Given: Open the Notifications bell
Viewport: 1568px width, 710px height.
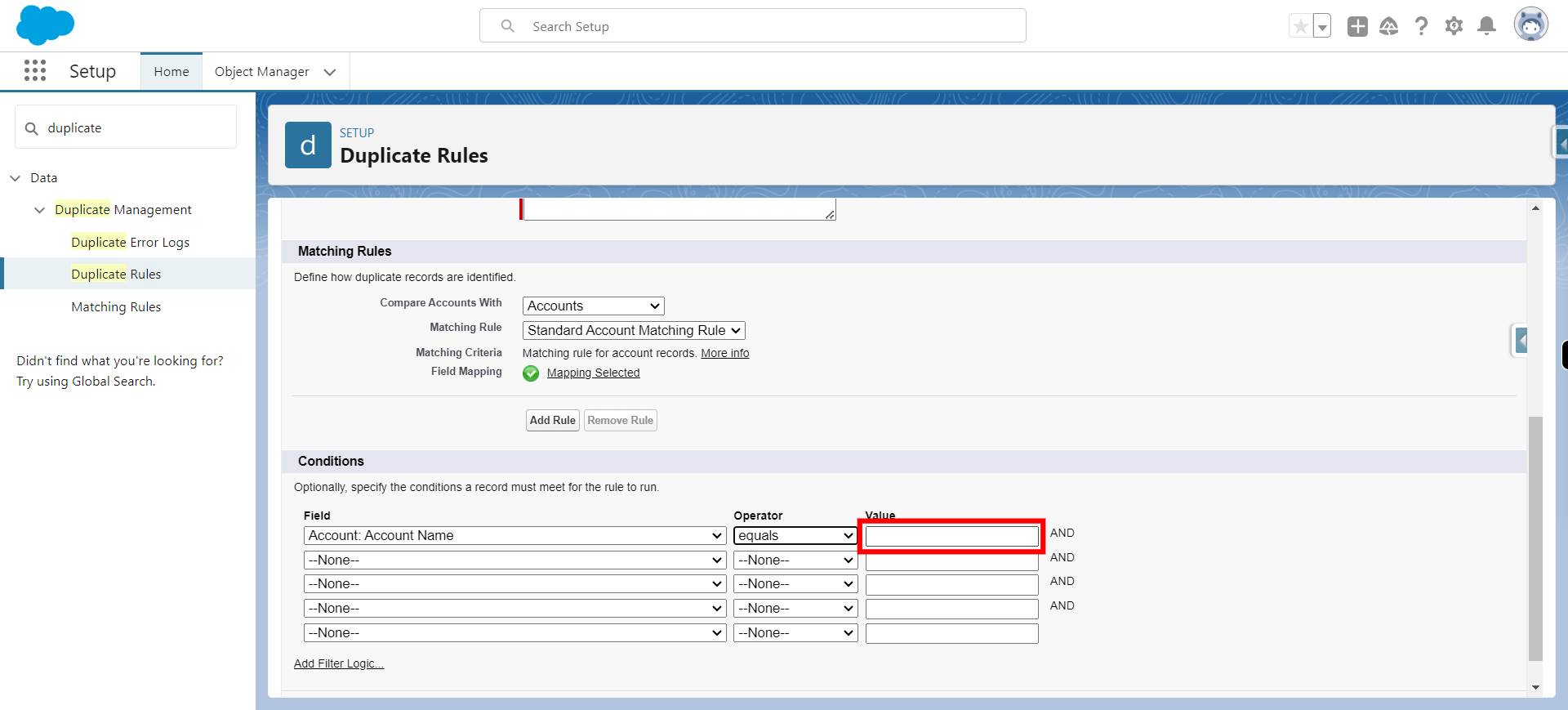Looking at the screenshot, I should tap(1487, 26).
